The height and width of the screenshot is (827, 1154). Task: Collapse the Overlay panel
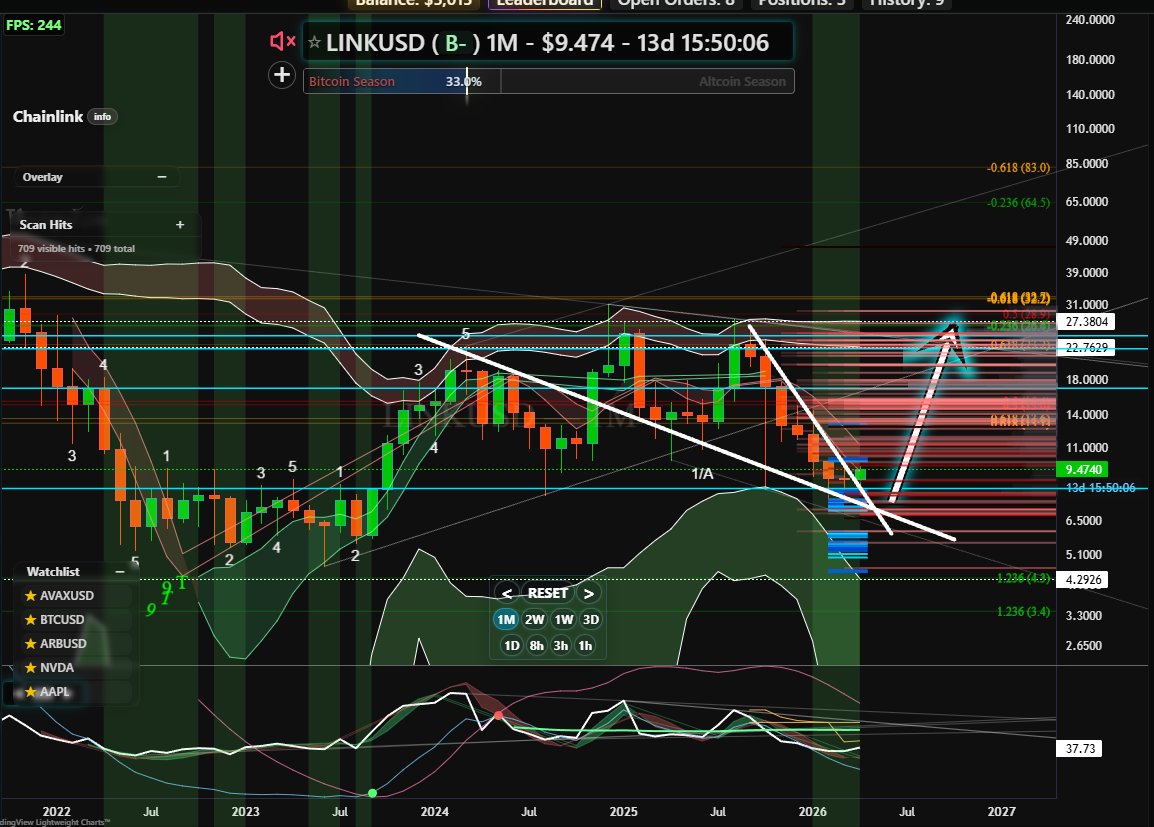162,177
